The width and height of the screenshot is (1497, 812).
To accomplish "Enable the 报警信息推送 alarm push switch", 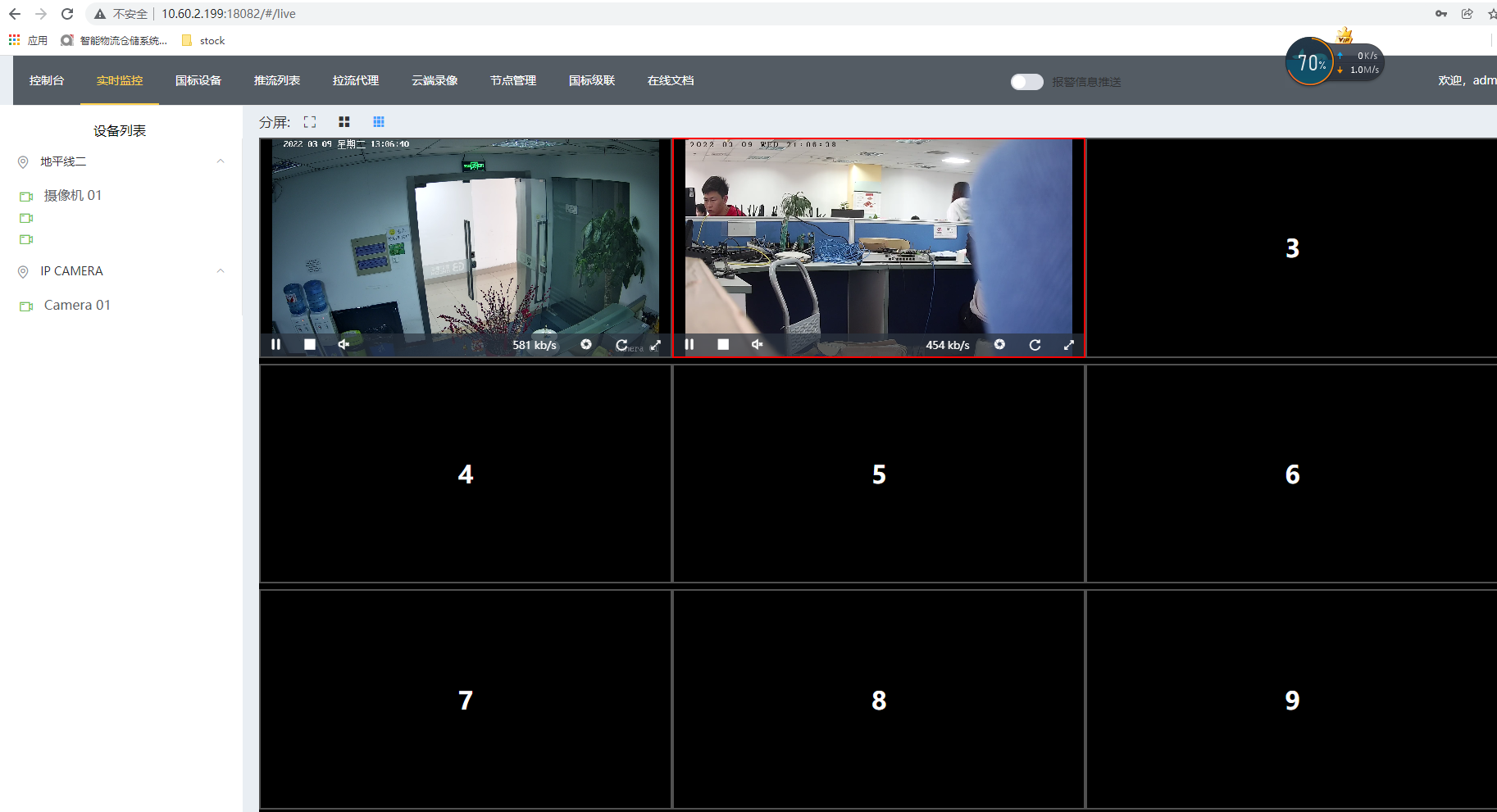I will 1026,81.
